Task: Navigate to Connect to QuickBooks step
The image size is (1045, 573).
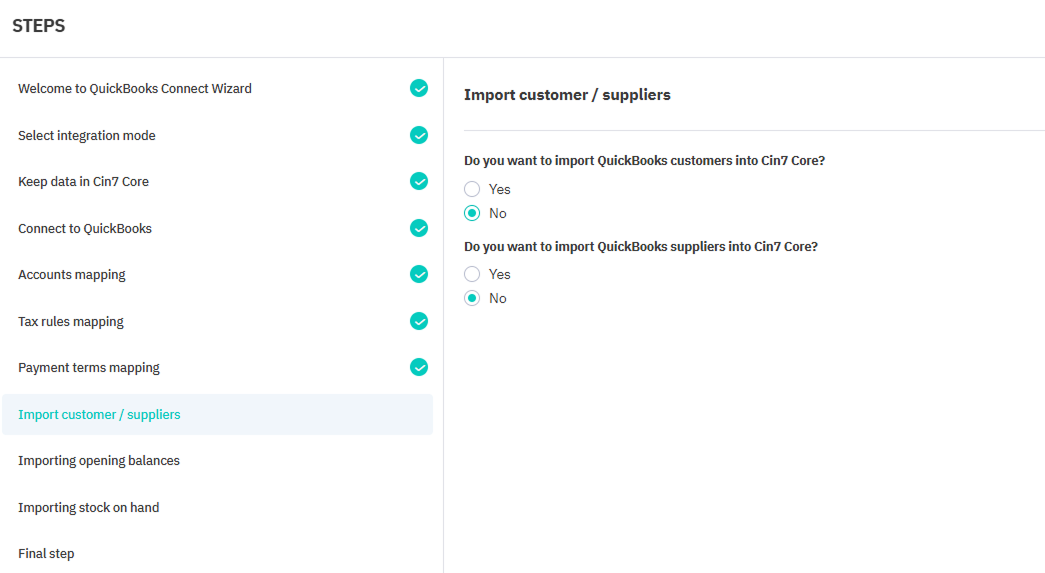Action: 85,229
